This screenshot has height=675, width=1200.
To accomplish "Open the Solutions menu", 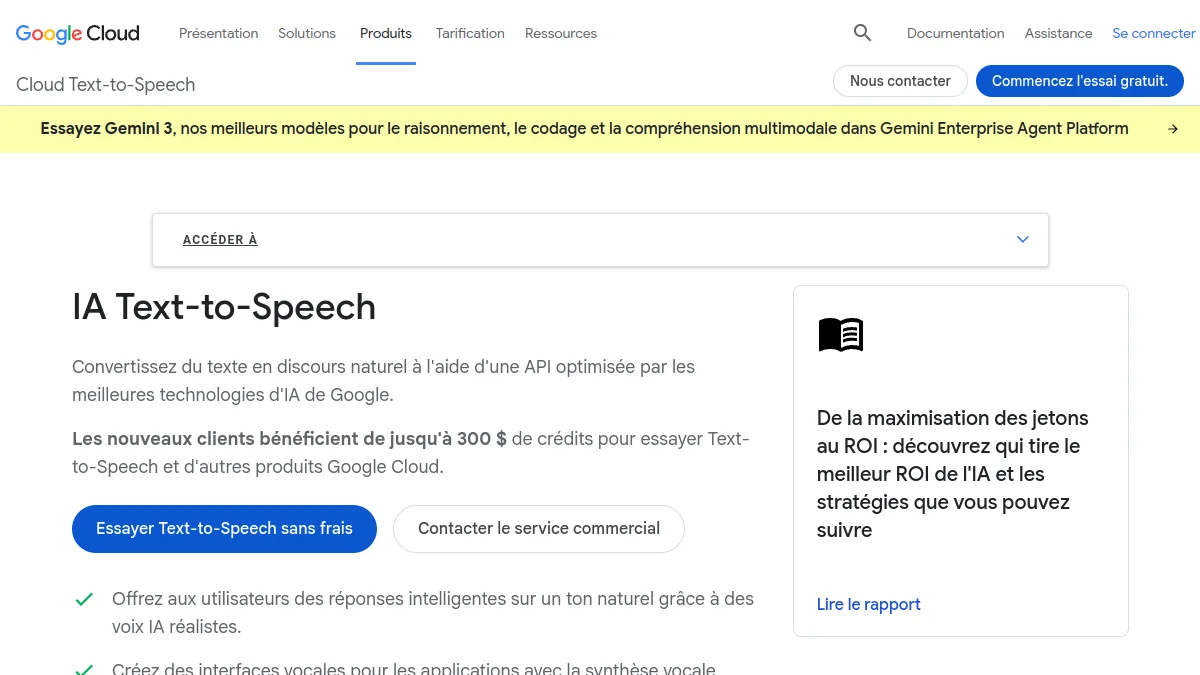I will pos(307,33).
